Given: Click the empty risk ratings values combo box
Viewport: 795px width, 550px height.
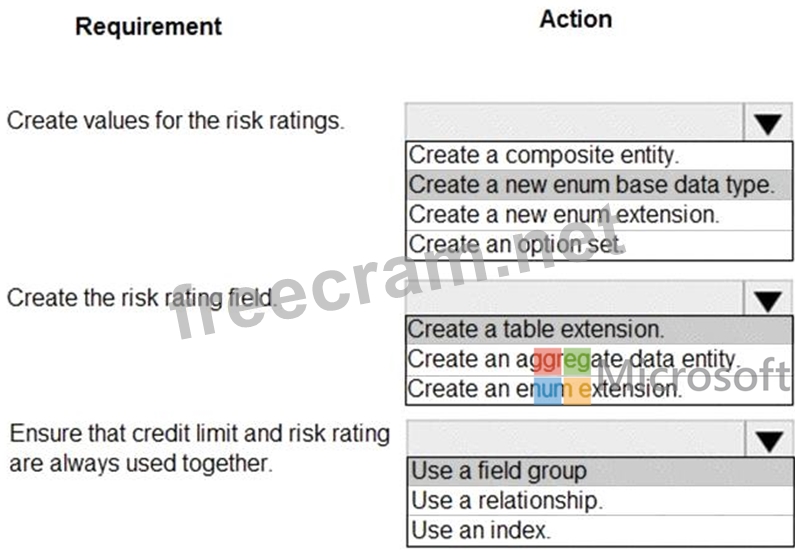Looking at the screenshot, I should pyautogui.click(x=575, y=122).
